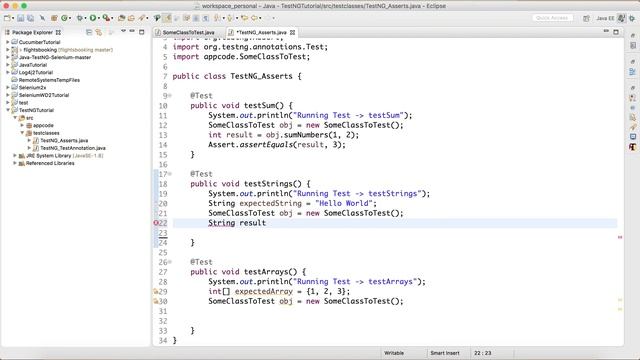Open the Task List icon in right trim
The height and width of the screenshot is (360, 640).
pyautogui.click(x=633, y=46)
